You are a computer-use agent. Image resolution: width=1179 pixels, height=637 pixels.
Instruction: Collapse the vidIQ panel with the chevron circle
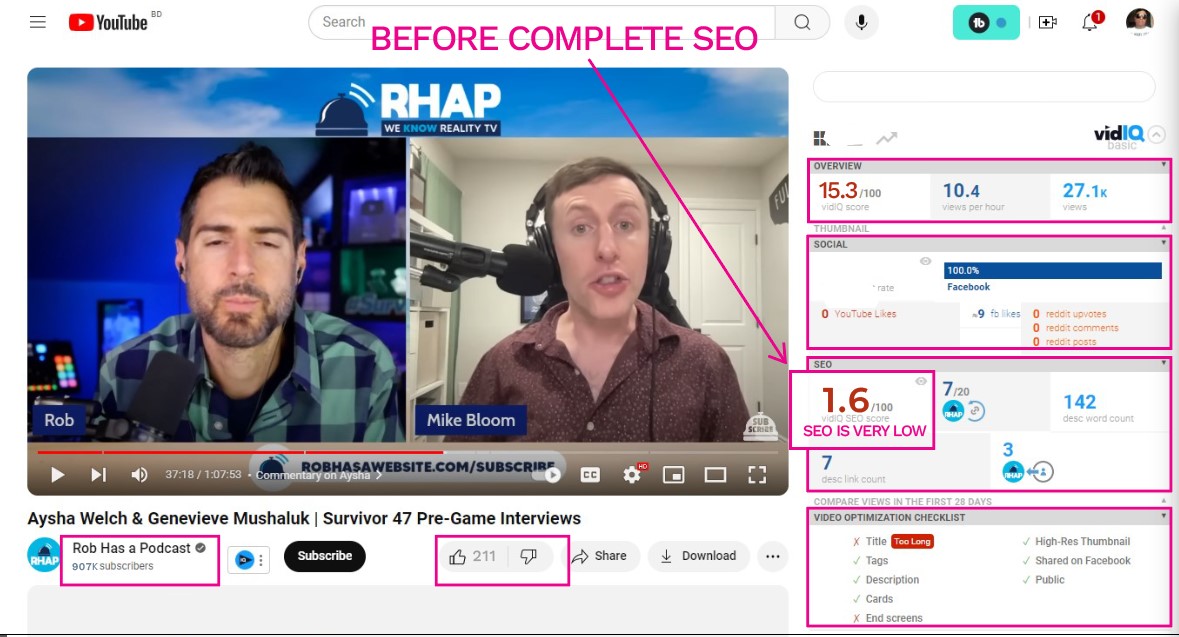coord(1156,135)
